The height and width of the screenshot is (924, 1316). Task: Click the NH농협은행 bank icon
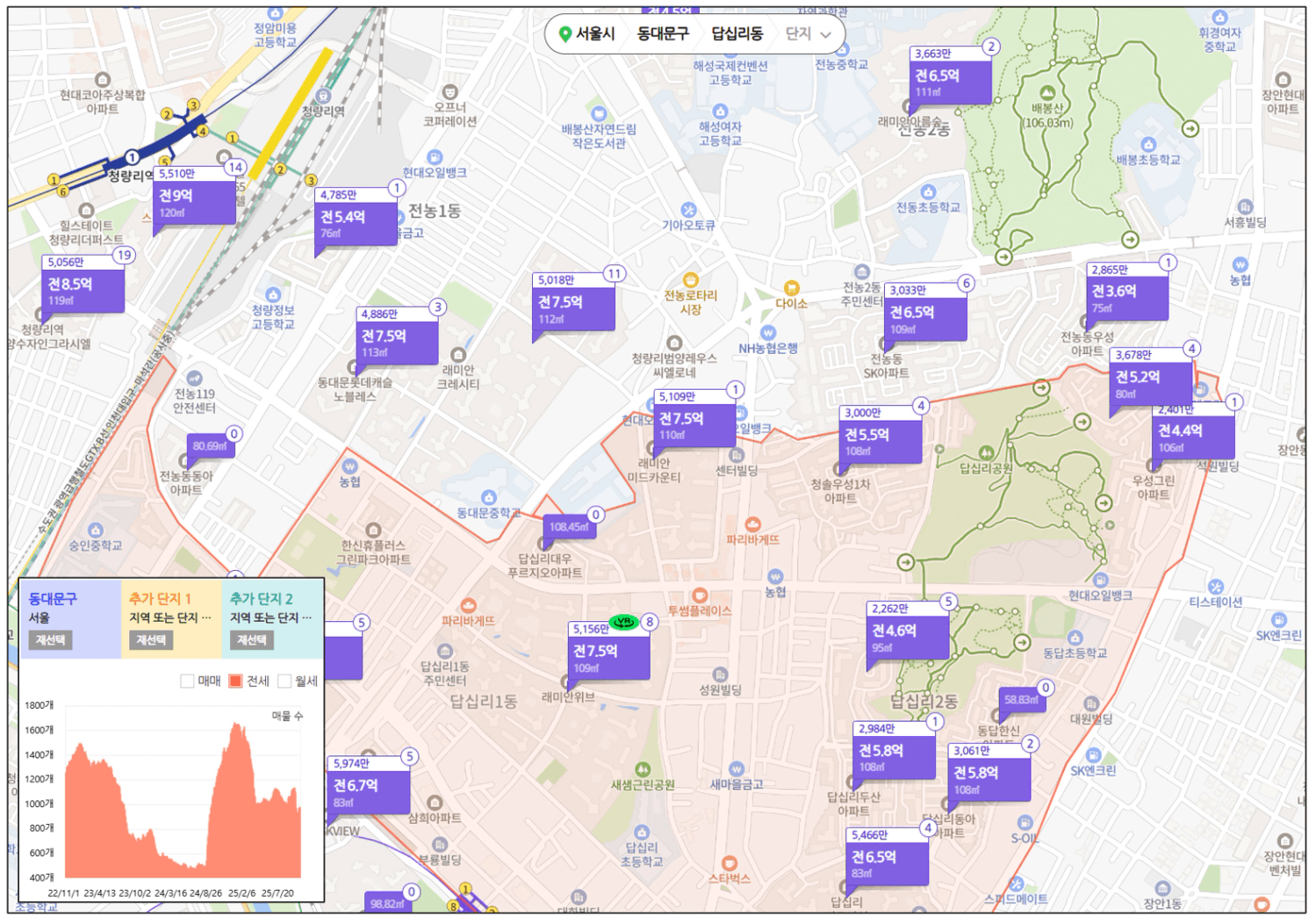point(768,333)
